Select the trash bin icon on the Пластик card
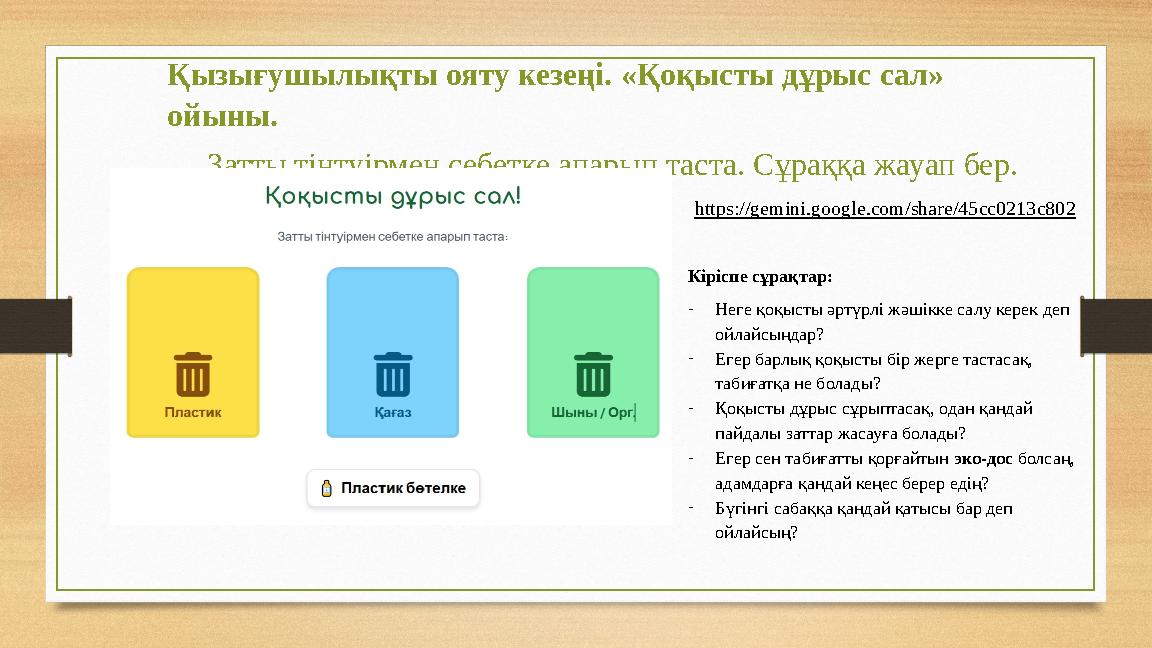This screenshot has height=648, width=1152. tap(192, 372)
